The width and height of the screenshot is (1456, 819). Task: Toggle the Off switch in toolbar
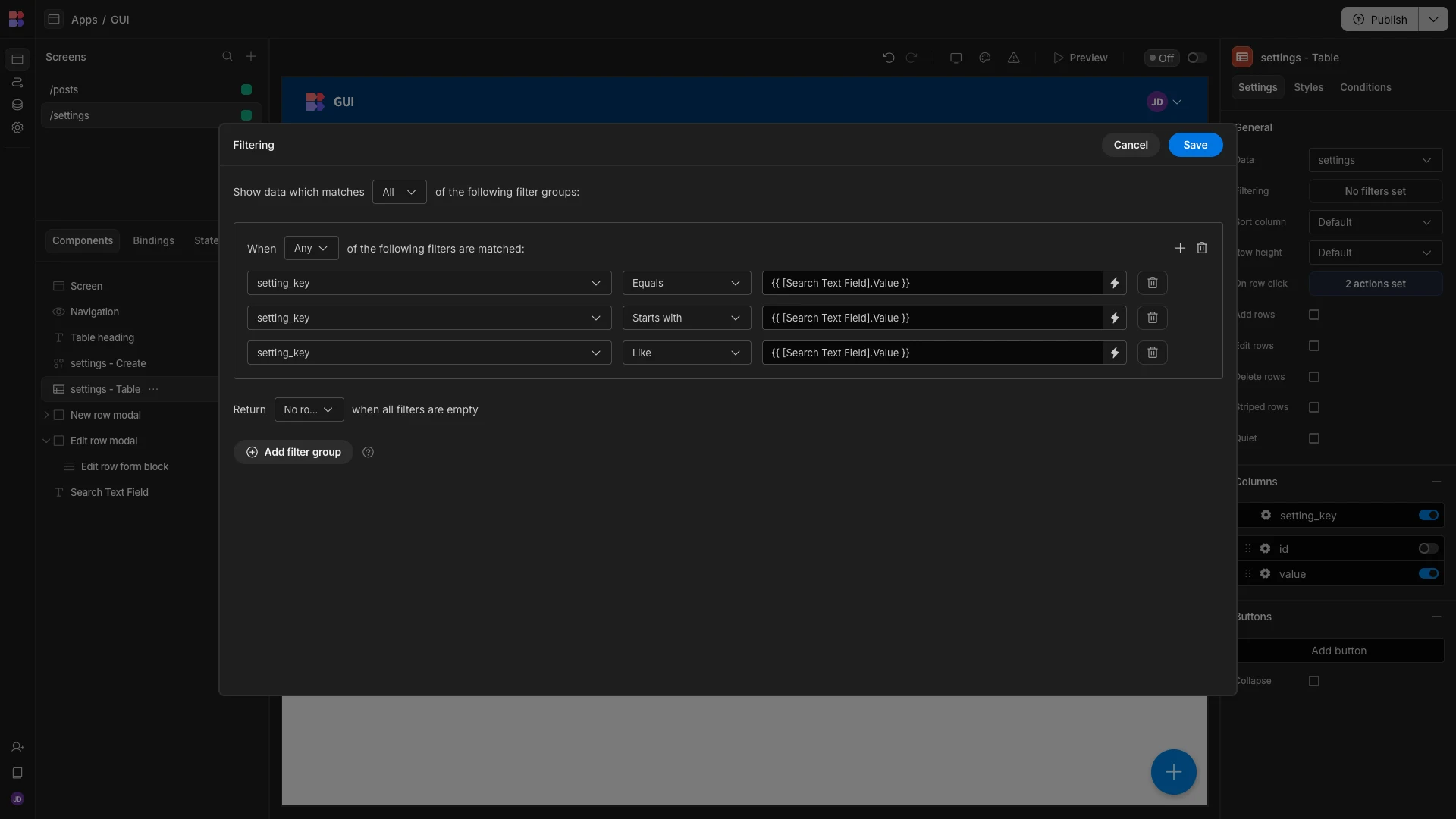tap(1197, 58)
